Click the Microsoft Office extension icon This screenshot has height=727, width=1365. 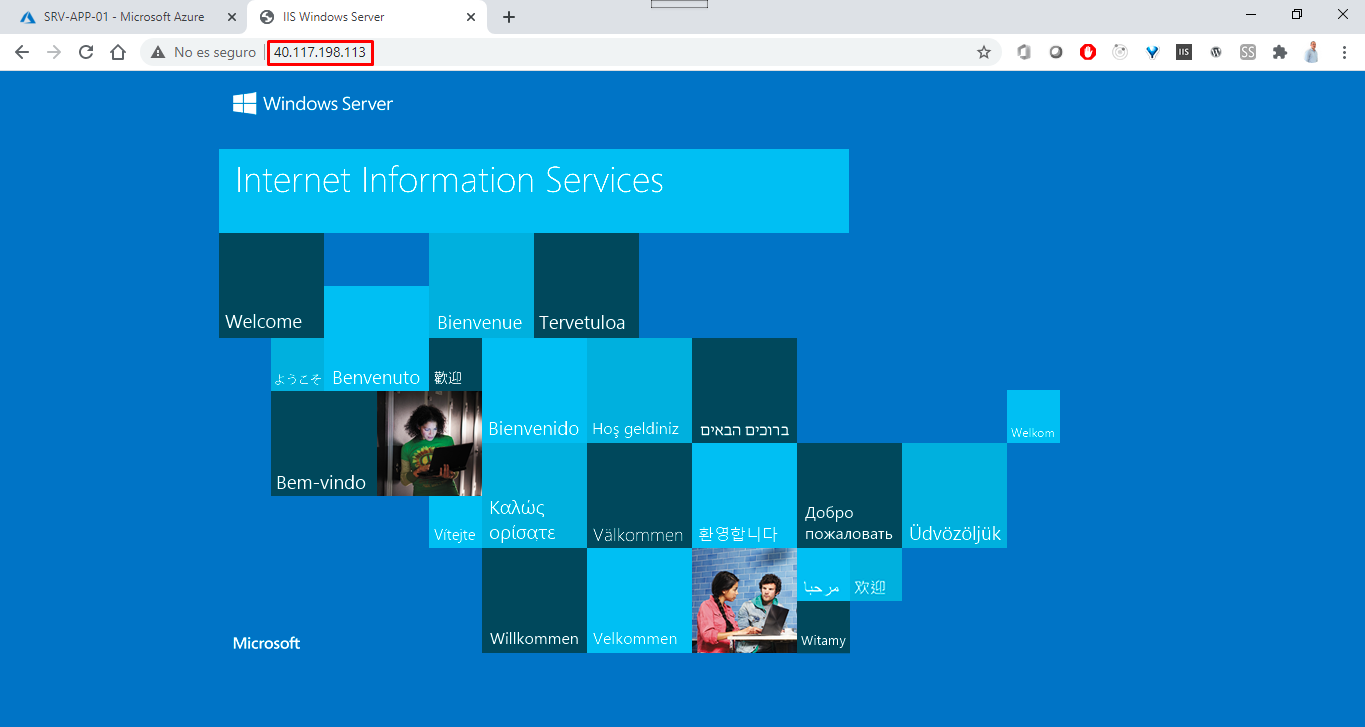1023,51
